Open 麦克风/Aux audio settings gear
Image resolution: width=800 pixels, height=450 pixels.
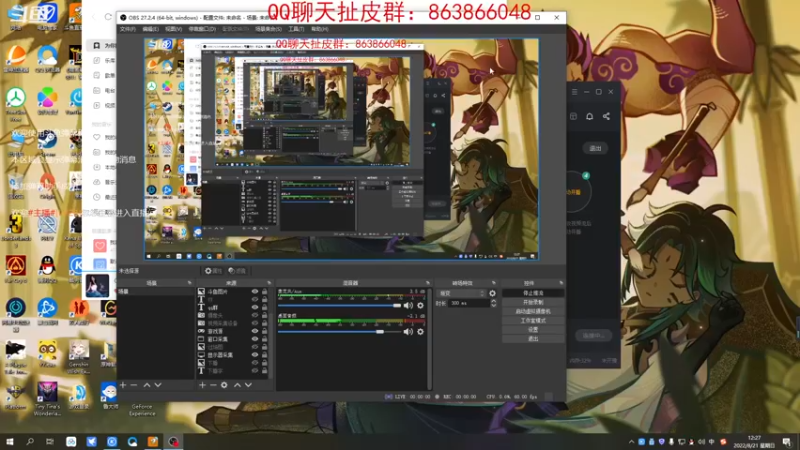click(420, 306)
